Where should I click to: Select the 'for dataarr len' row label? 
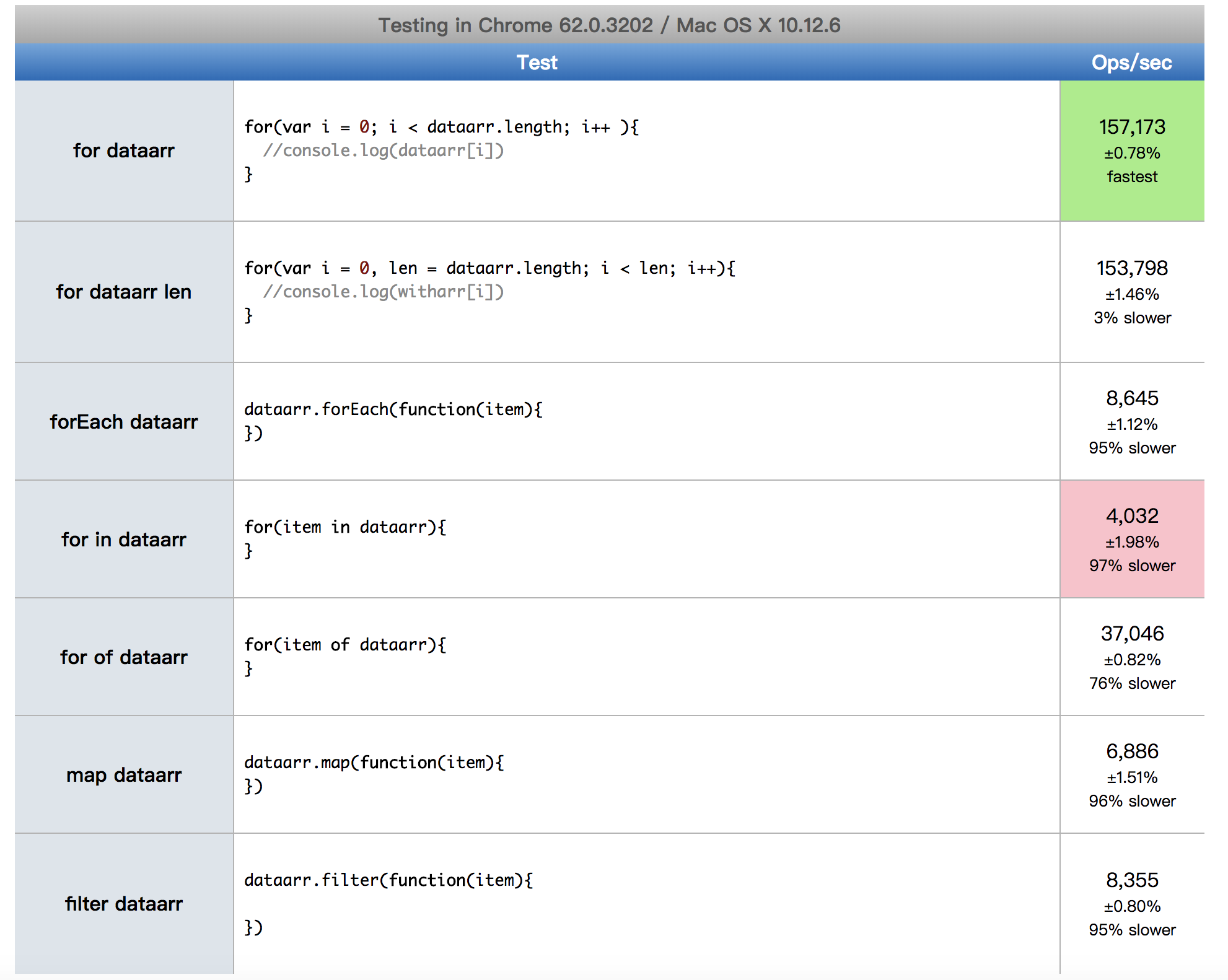pos(124,292)
